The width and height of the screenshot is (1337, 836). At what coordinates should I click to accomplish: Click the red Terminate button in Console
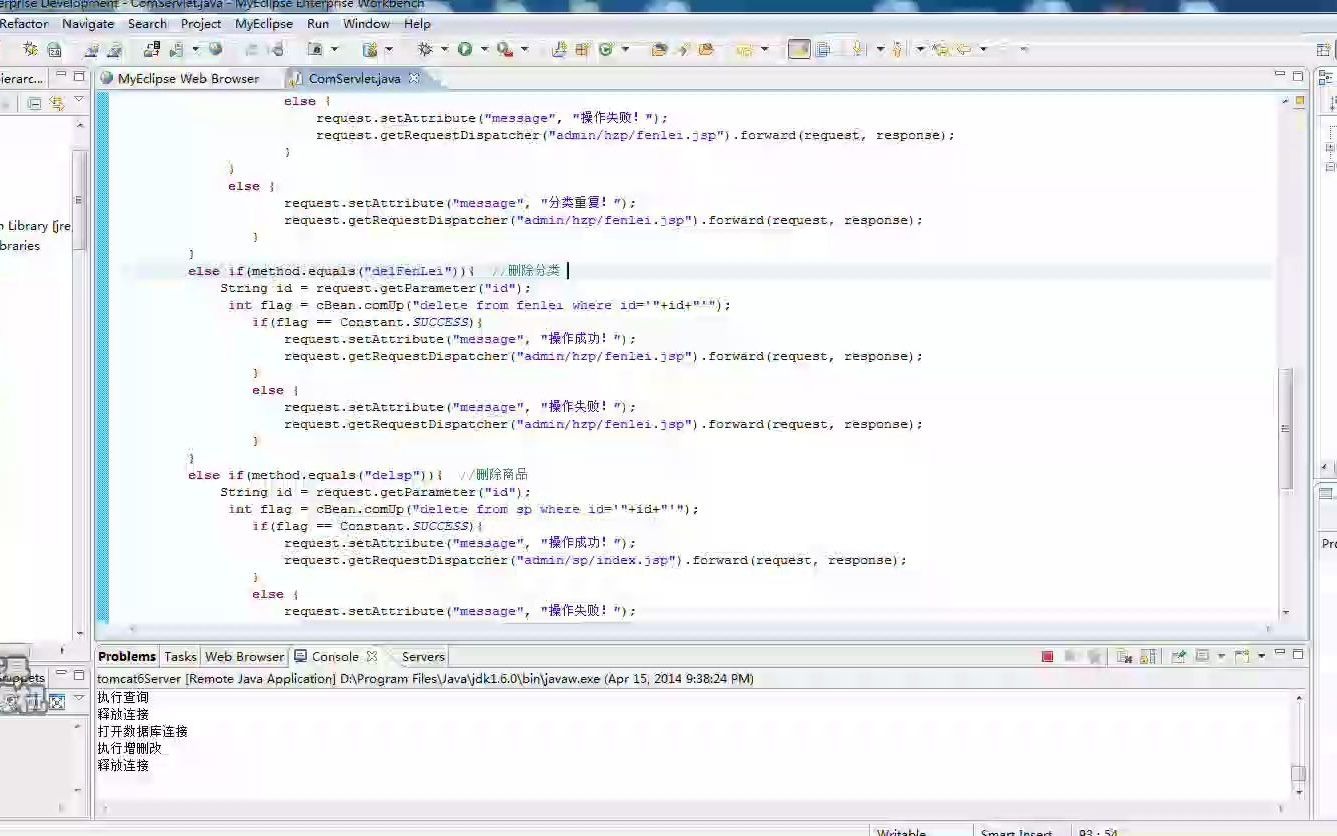click(1047, 656)
